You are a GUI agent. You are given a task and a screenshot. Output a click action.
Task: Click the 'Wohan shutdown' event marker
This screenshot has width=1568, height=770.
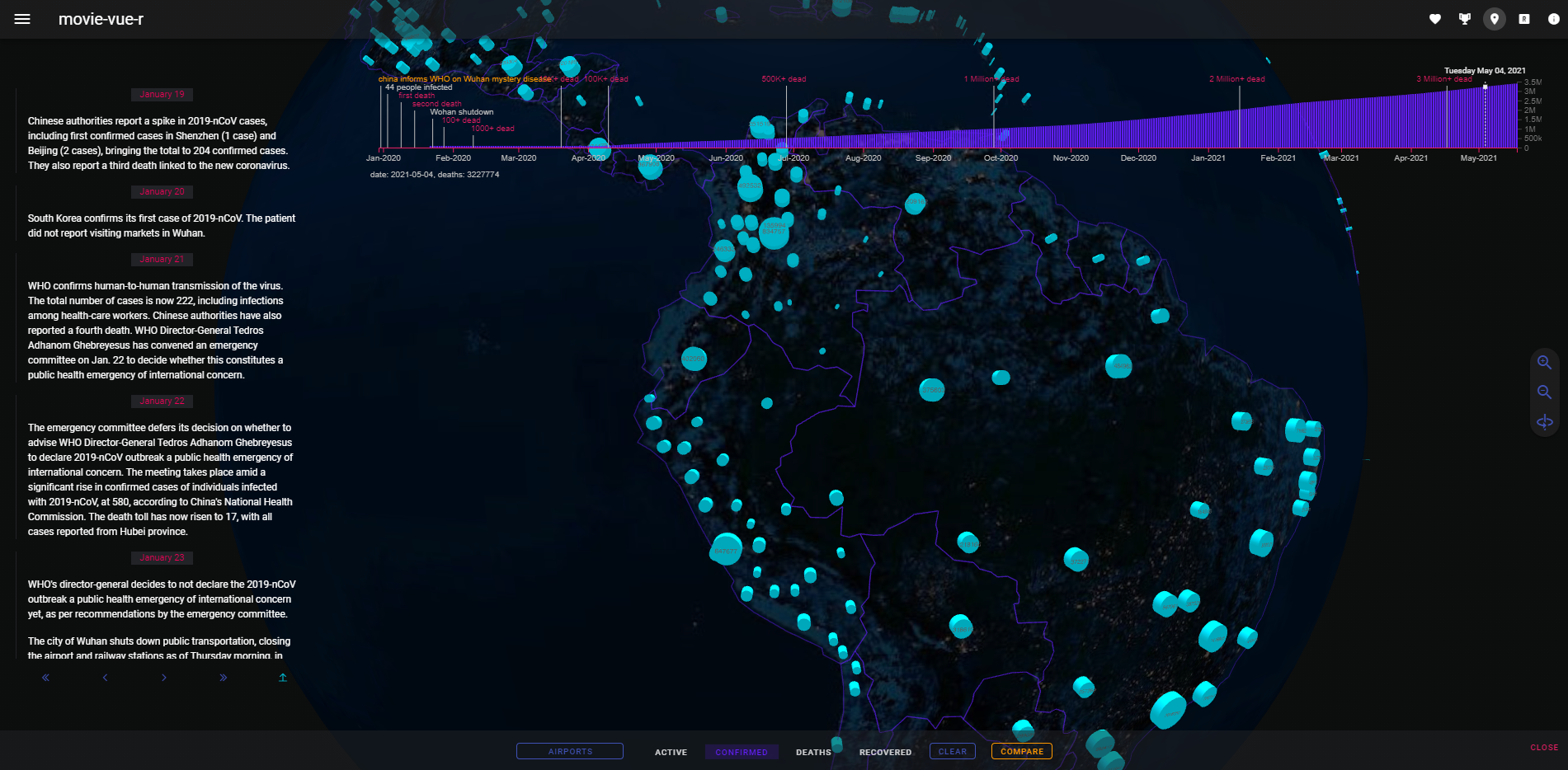tap(461, 112)
